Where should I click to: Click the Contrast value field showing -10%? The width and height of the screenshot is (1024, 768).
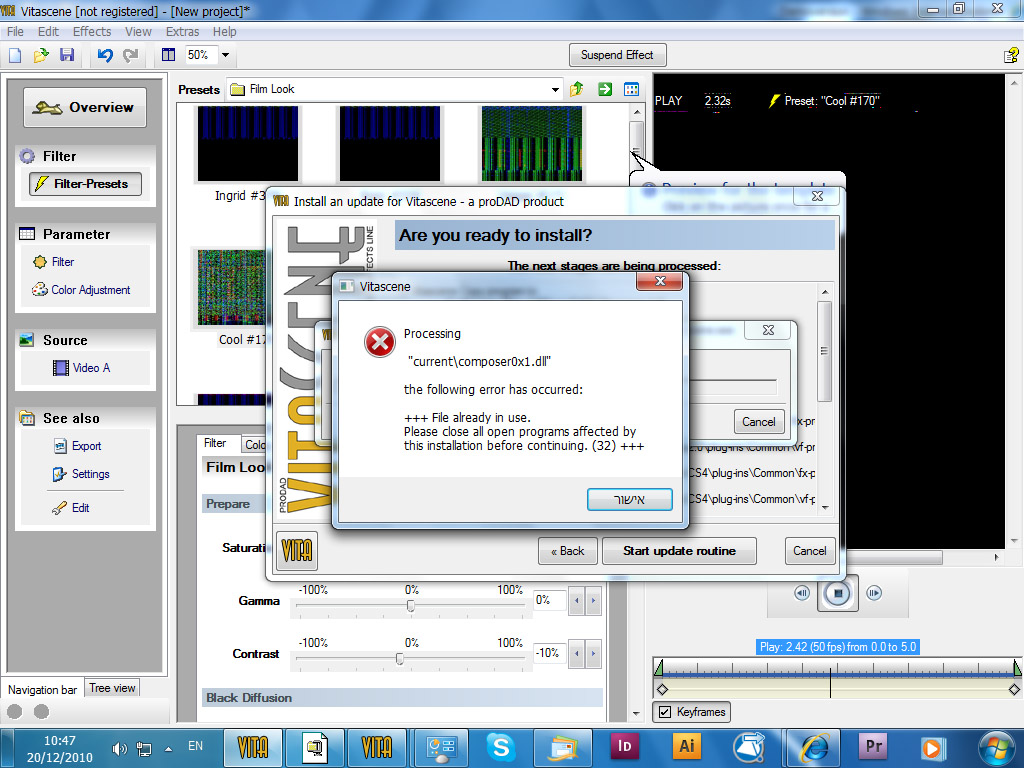pyautogui.click(x=549, y=653)
